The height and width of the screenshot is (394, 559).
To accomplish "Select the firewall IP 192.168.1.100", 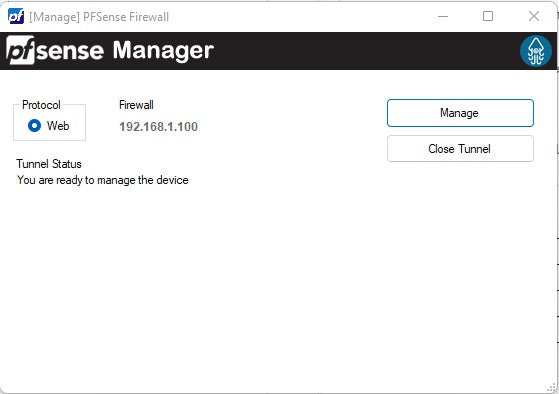I will point(158,127).
